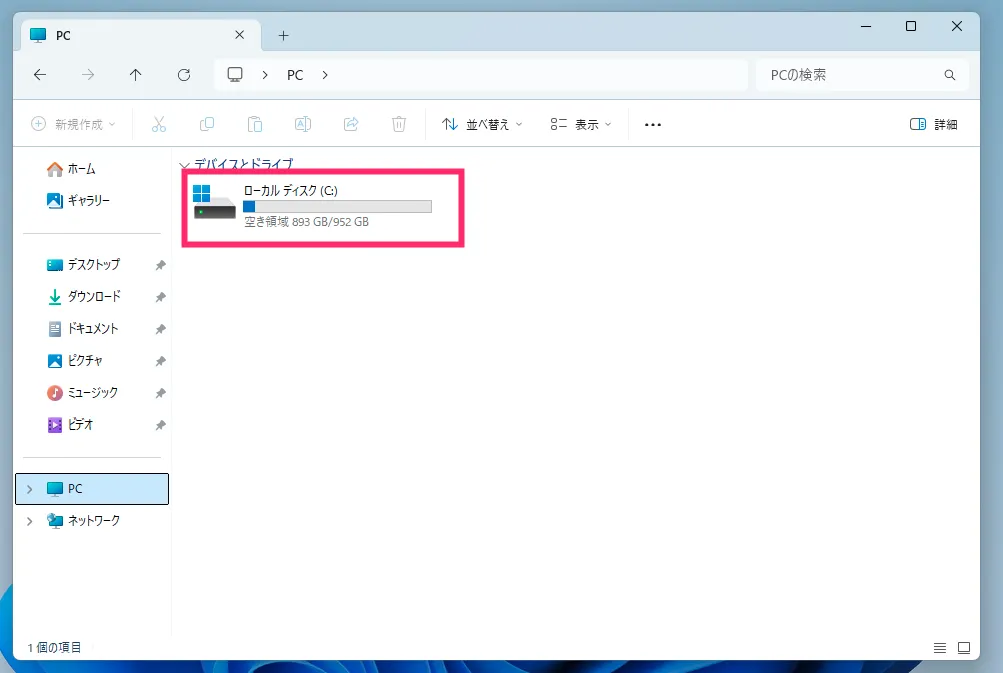Click the PC breadcrumb in address bar
Image resolution: width=1003 pixels, height=673 pixels.
click(295, 75)
